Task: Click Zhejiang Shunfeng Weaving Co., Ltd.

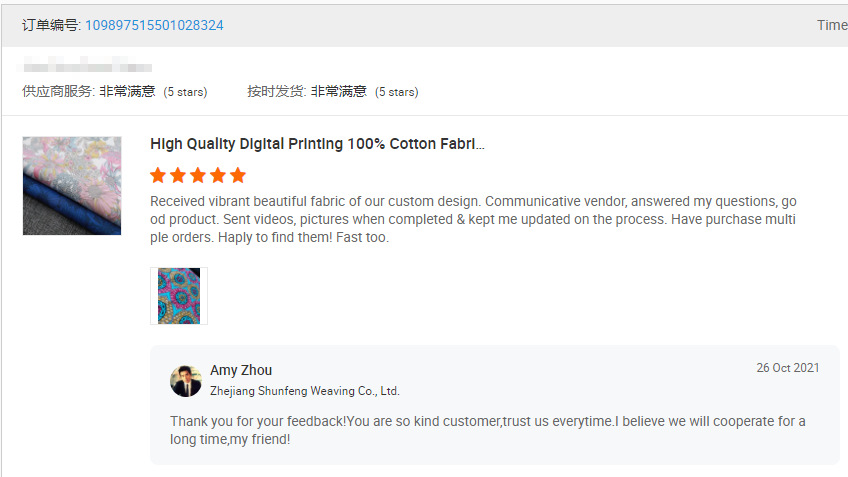Action: (x=304, y=391)
